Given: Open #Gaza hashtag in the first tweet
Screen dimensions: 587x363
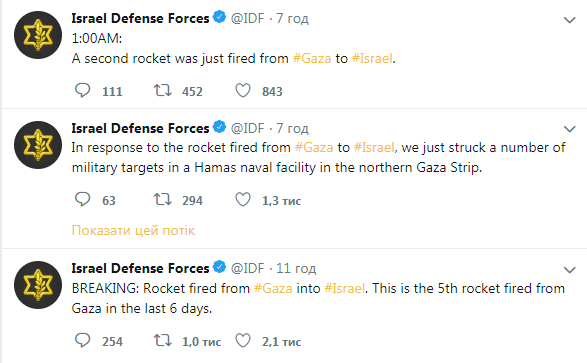Looking at the screenshot, I should click(312, 58).
